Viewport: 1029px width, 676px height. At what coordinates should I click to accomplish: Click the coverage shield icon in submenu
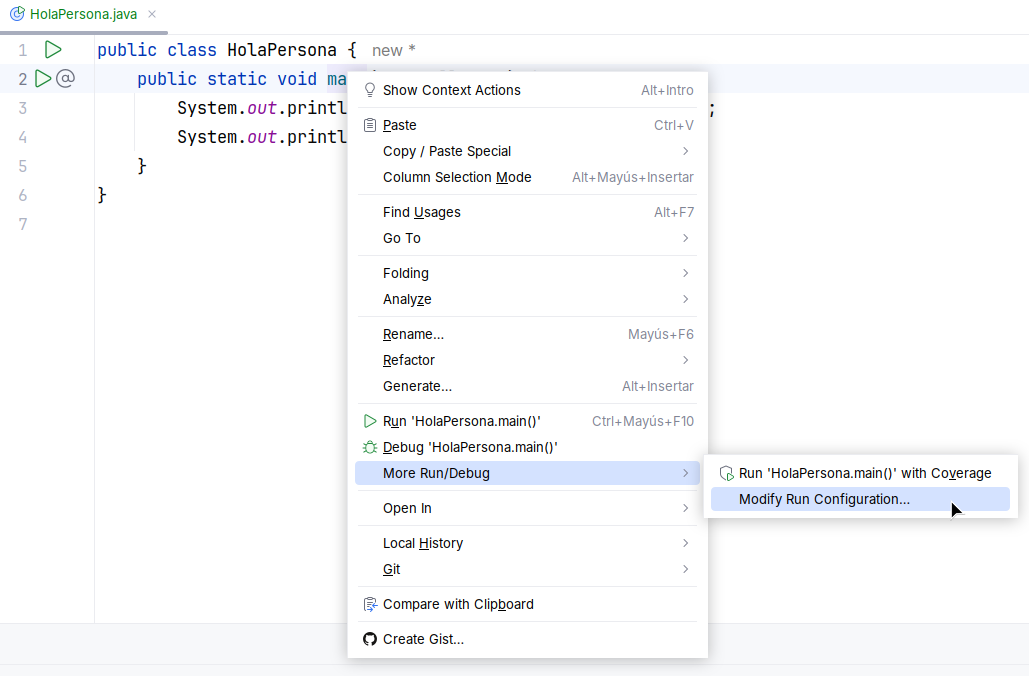727,473
